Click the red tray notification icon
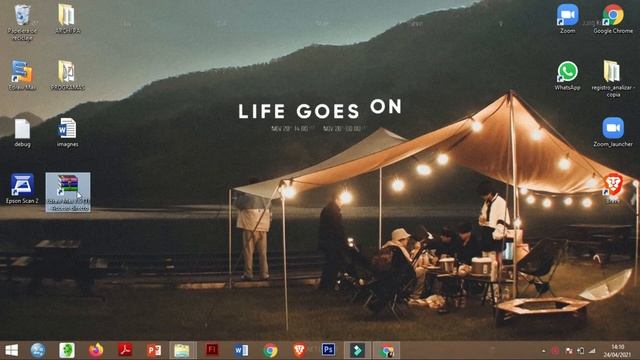Screen dimensions: 640x360 click(556, 351)
